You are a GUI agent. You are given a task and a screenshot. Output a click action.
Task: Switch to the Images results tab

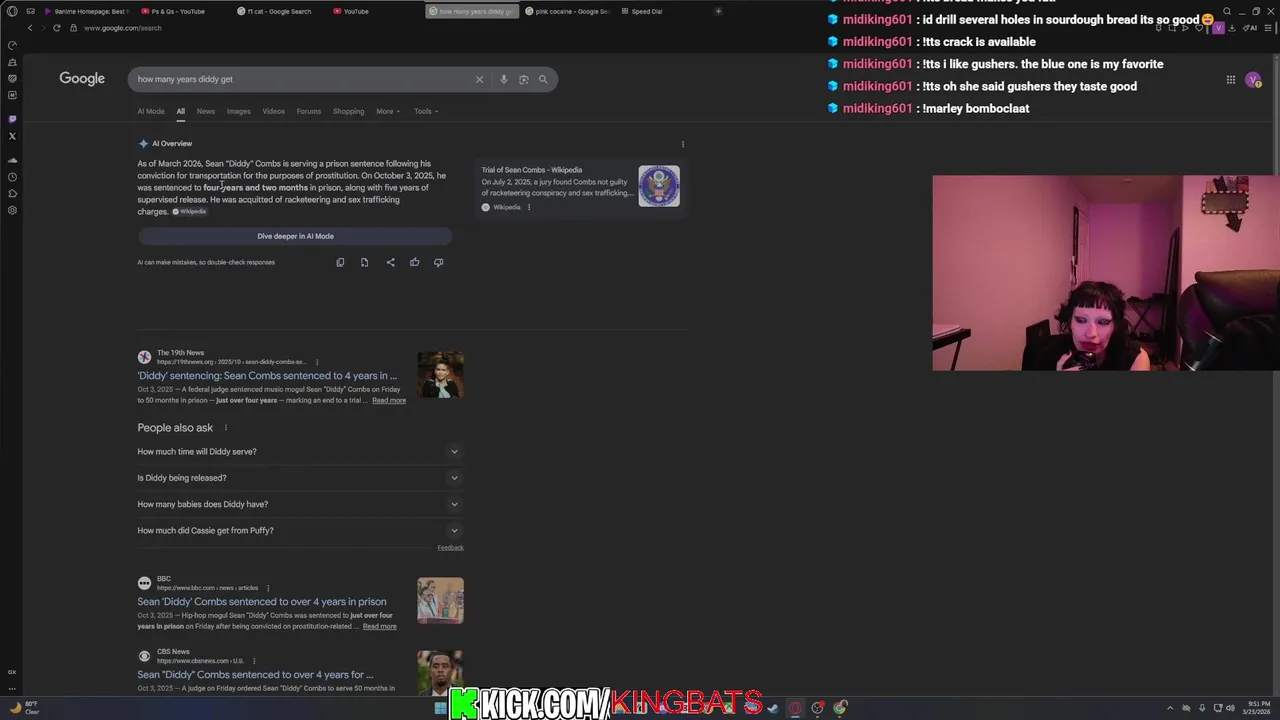click(x=238, y=111)
